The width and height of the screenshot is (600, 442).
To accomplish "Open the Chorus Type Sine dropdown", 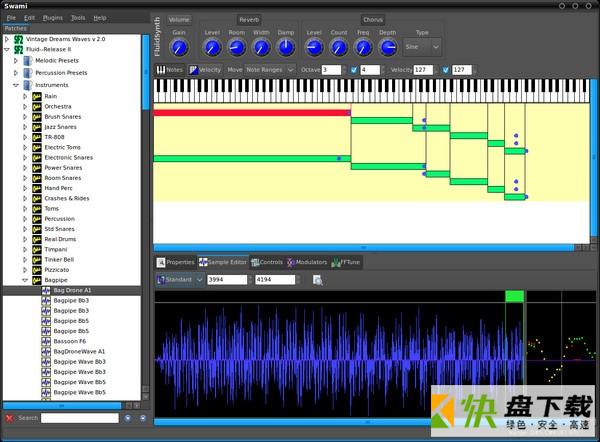I will tap(422, 47).
